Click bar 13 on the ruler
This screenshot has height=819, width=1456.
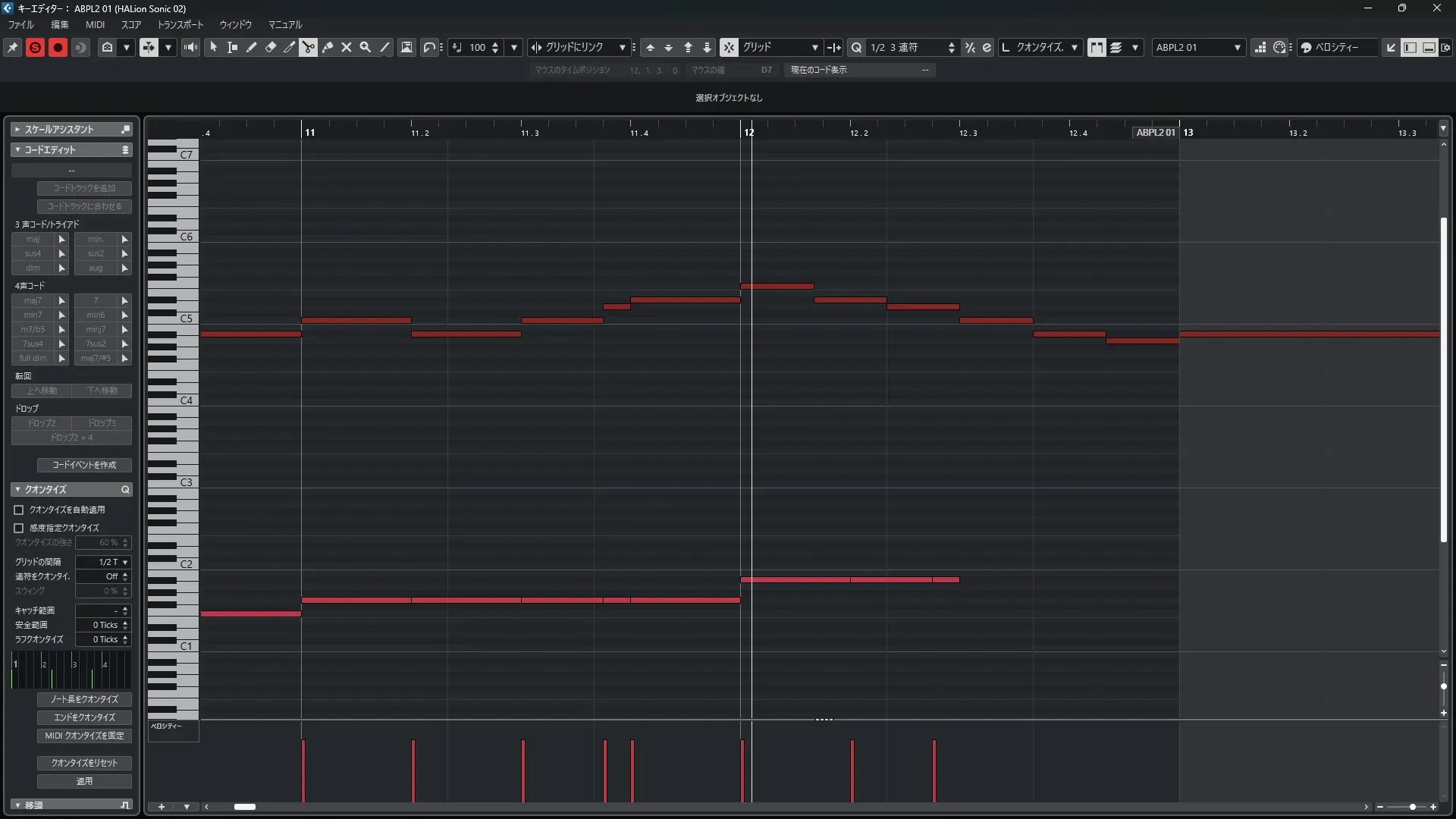click(x=1188, y=133)
